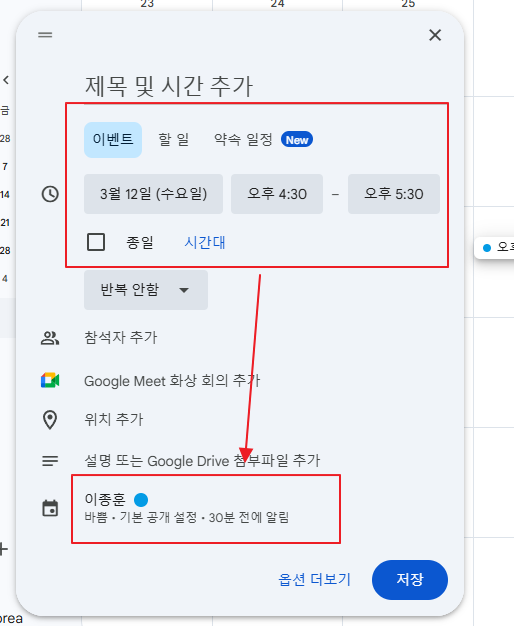Select day 14 in the mini calendar
514x626 pixels.
click(x=5, y=194)
